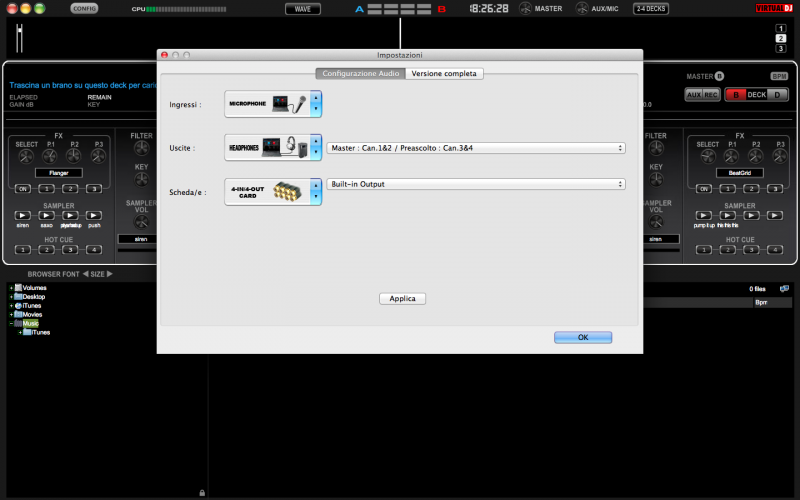Click the AUX button
This screenshot has height=500, width=800.
click(694, 95)
